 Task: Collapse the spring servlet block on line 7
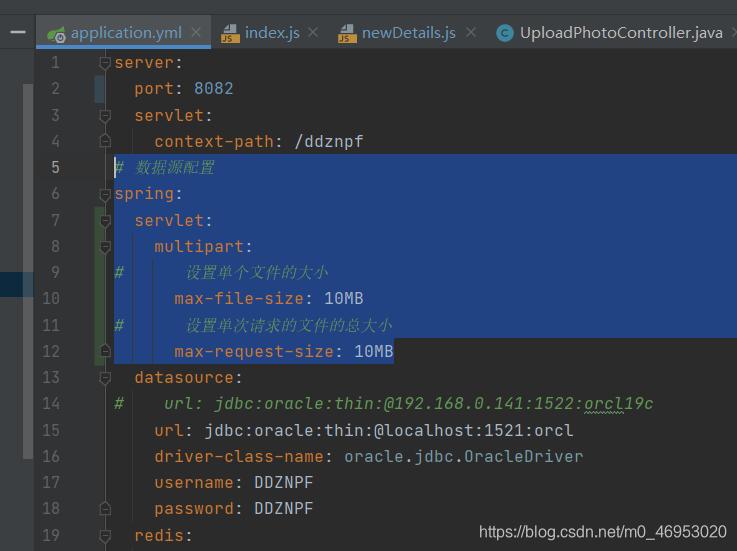pos(105,220)
